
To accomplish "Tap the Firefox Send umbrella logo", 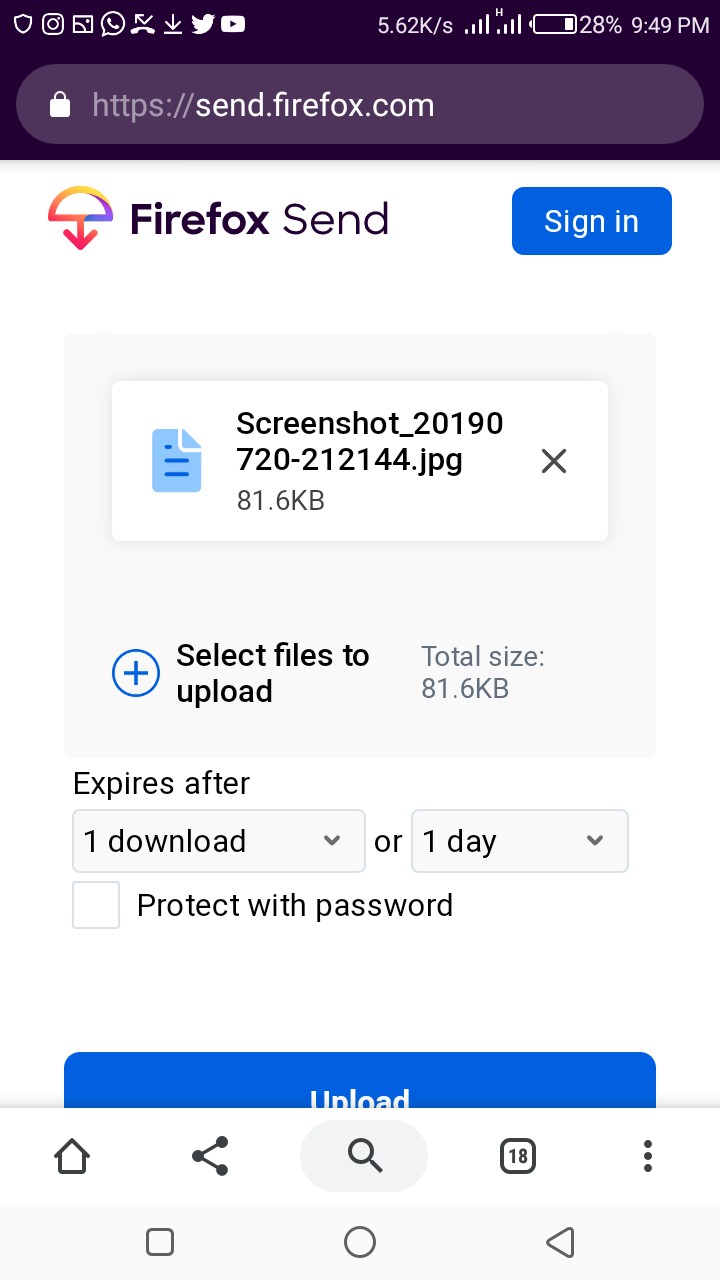I will [80, 218].
